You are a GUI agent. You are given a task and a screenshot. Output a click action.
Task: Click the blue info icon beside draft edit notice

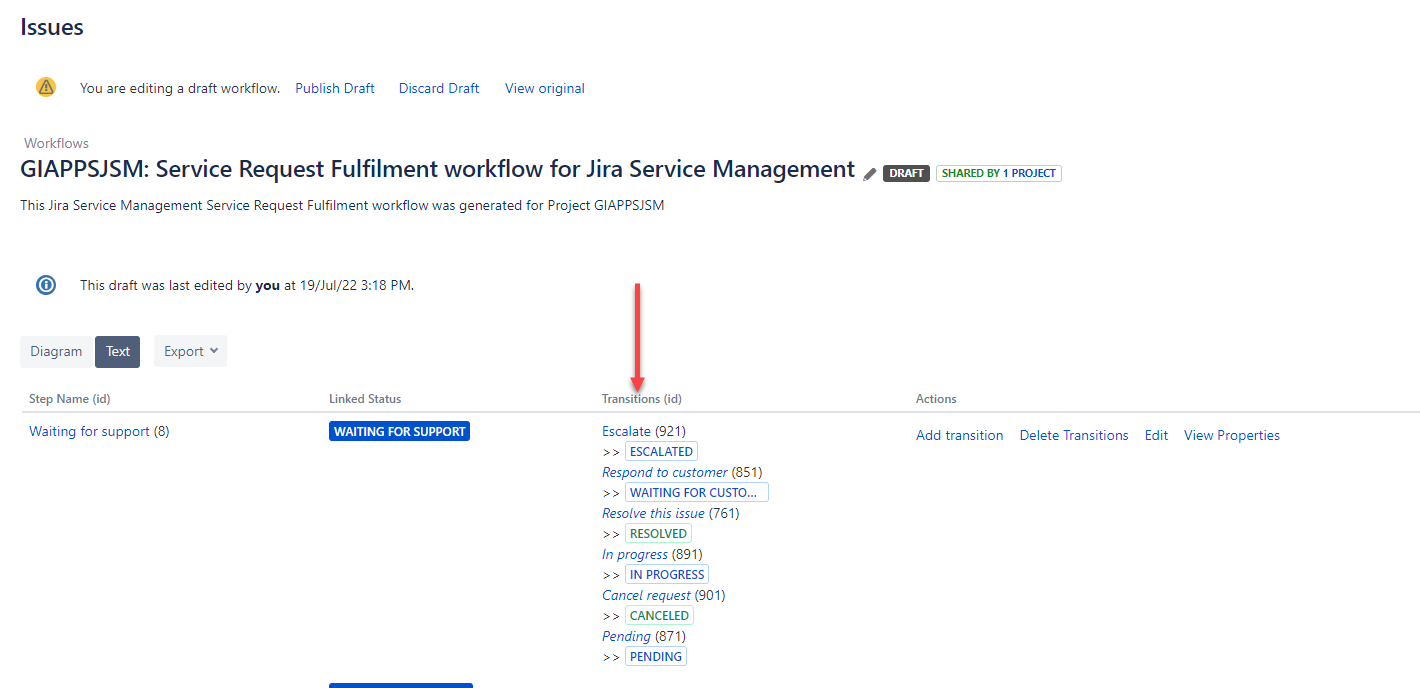pyautogui.click(x=45, y=285)
